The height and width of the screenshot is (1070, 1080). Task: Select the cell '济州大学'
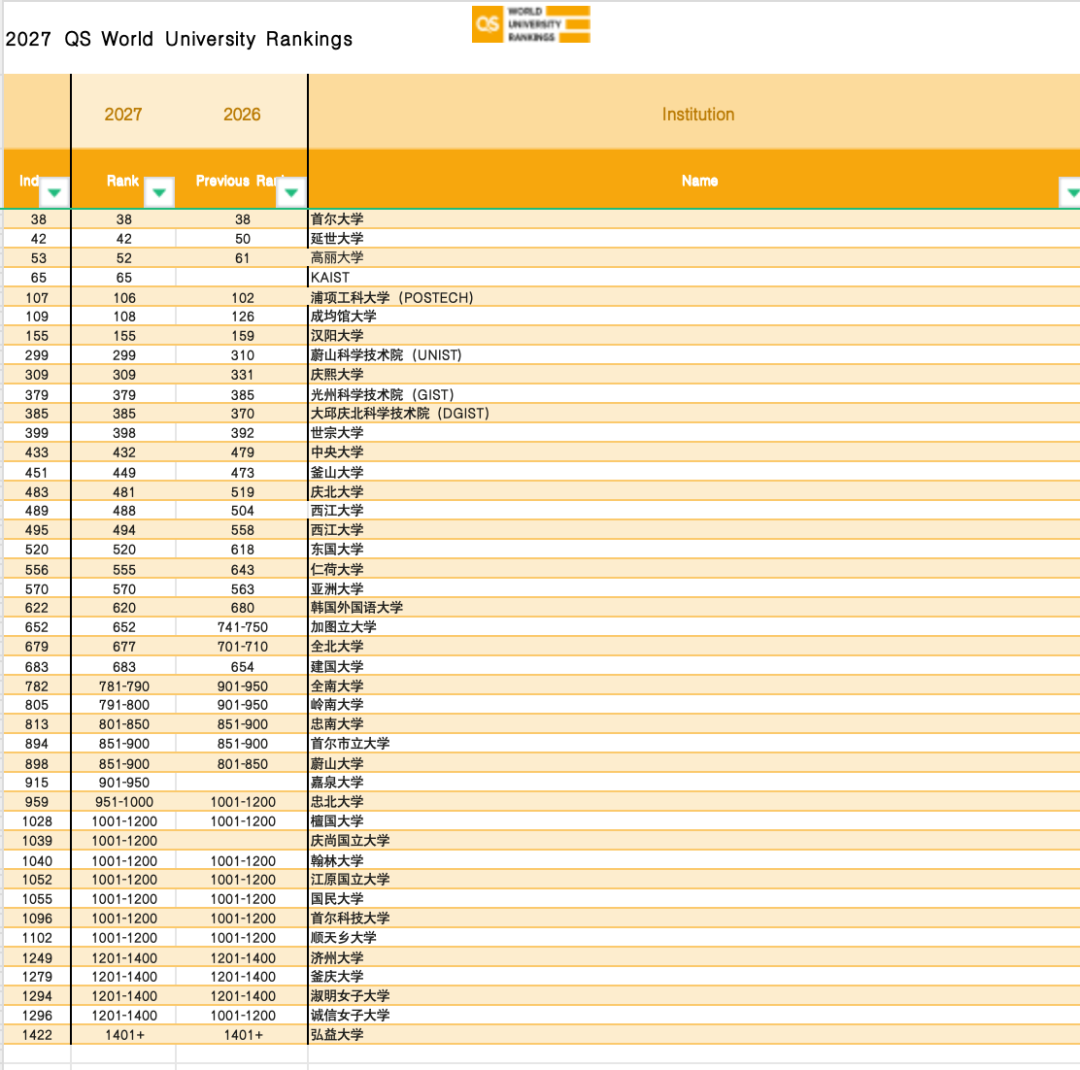coord(694,958)
